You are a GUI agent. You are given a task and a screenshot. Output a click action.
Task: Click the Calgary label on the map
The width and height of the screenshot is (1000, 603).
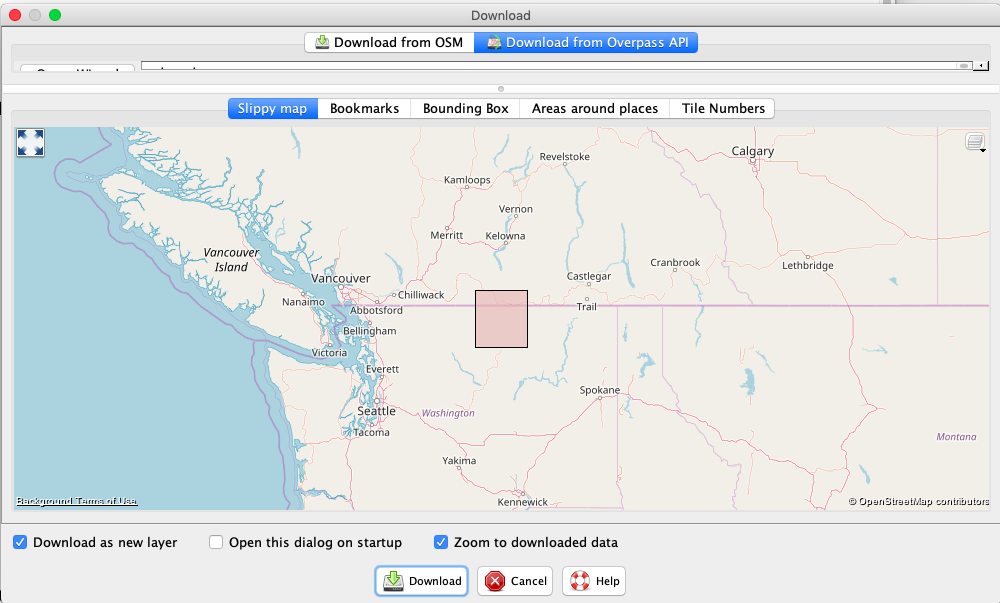point(753,151)
